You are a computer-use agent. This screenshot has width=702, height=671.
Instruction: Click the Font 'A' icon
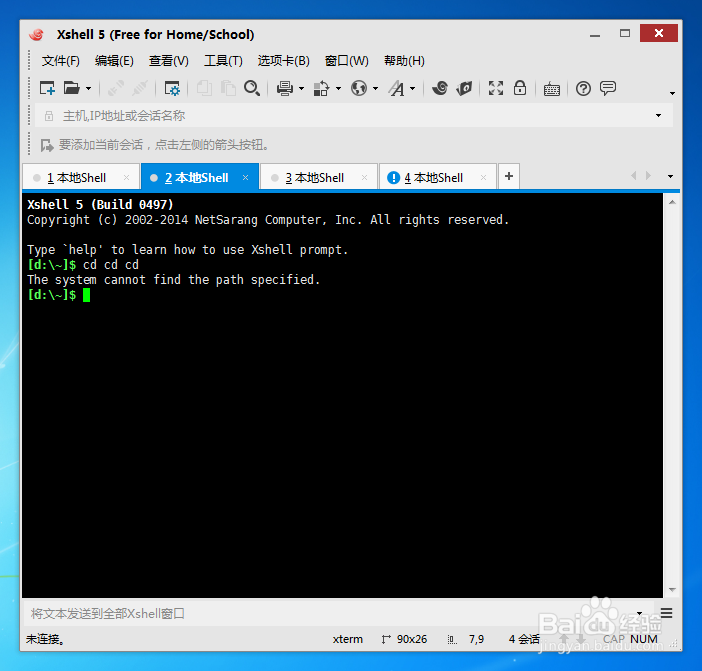coord(396,88)
